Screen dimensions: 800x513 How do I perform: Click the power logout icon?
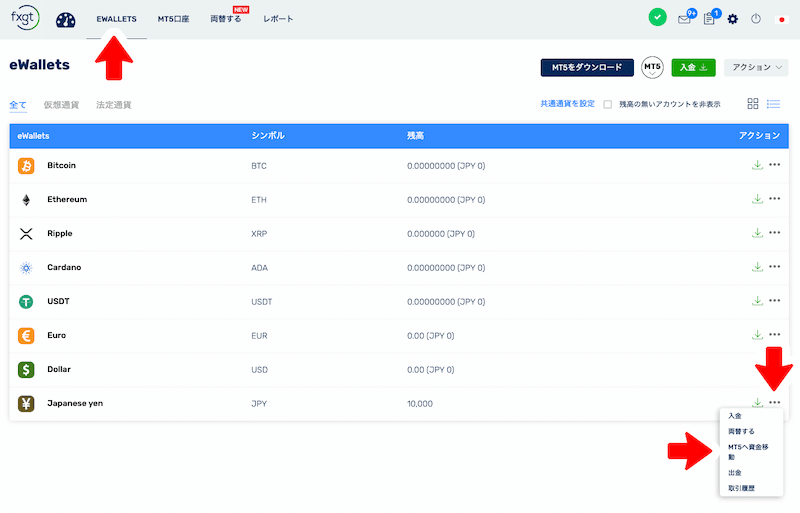pos(756,19)
